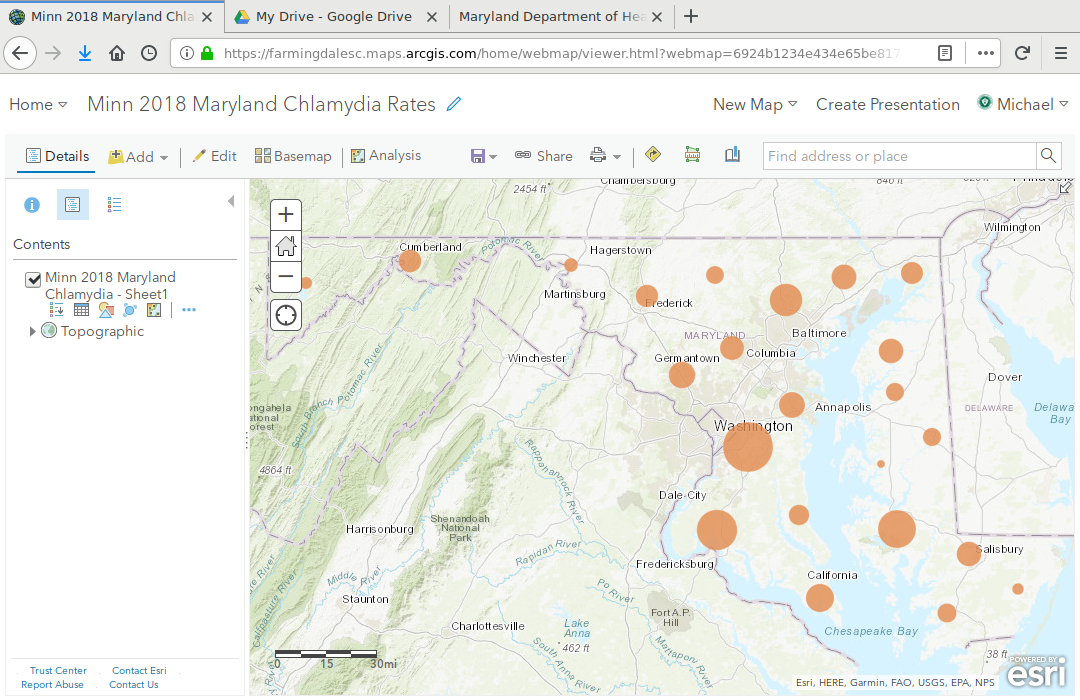Uncheck the Minn 2018 Maryland Chlamydia layer
This screenshot has width=1080, height=700.
coord(34,279)
